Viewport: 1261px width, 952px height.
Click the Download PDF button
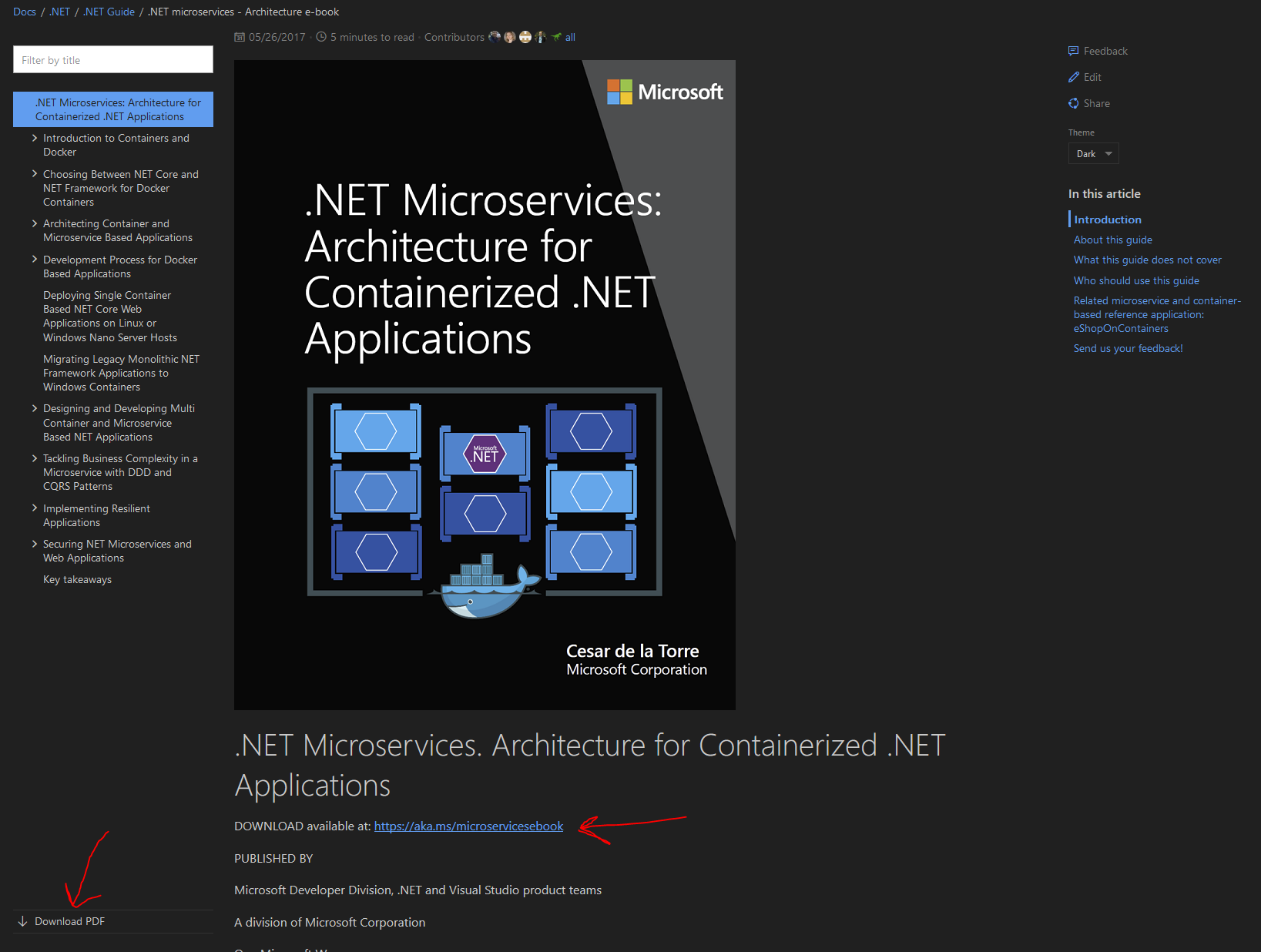point(113,921)
